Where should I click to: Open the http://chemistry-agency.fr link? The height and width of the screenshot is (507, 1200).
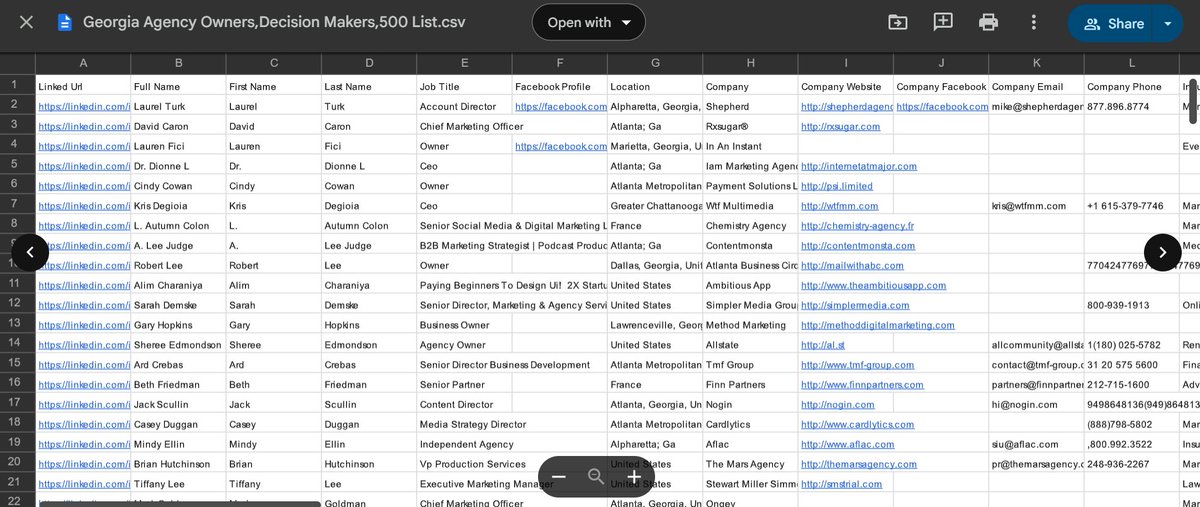tap(857, 226)
